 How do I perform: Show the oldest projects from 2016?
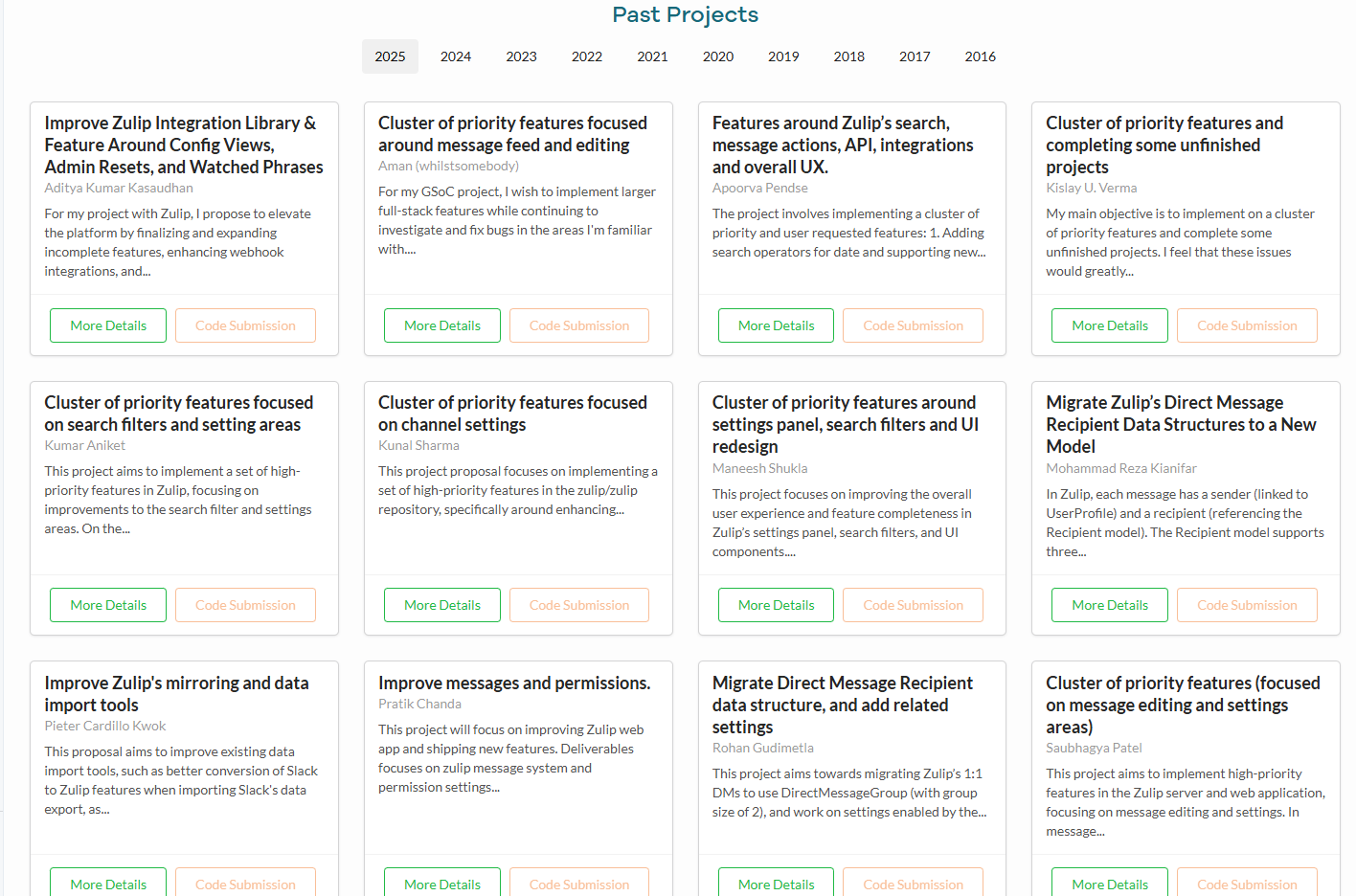pyautogui.click(x=980, y=56)
